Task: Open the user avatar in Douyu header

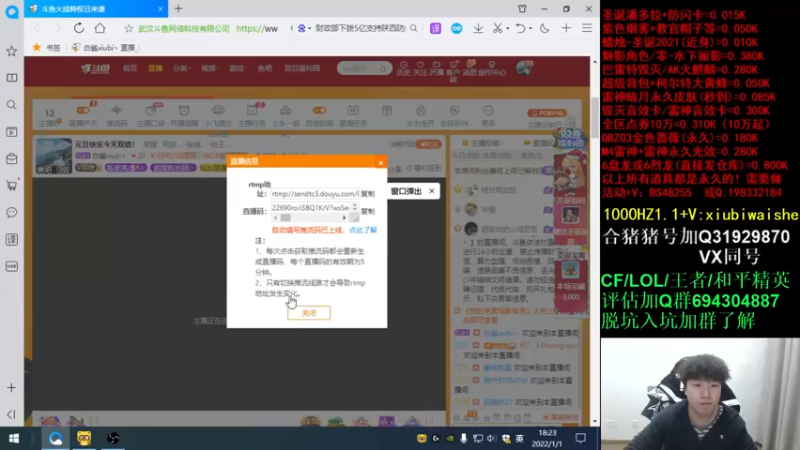Action: [524, 68]
